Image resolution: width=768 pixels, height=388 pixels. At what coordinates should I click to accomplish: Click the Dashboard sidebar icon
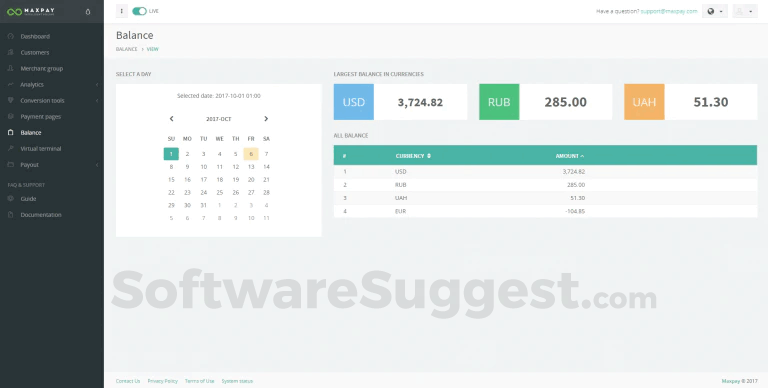[x=11, y=36]
